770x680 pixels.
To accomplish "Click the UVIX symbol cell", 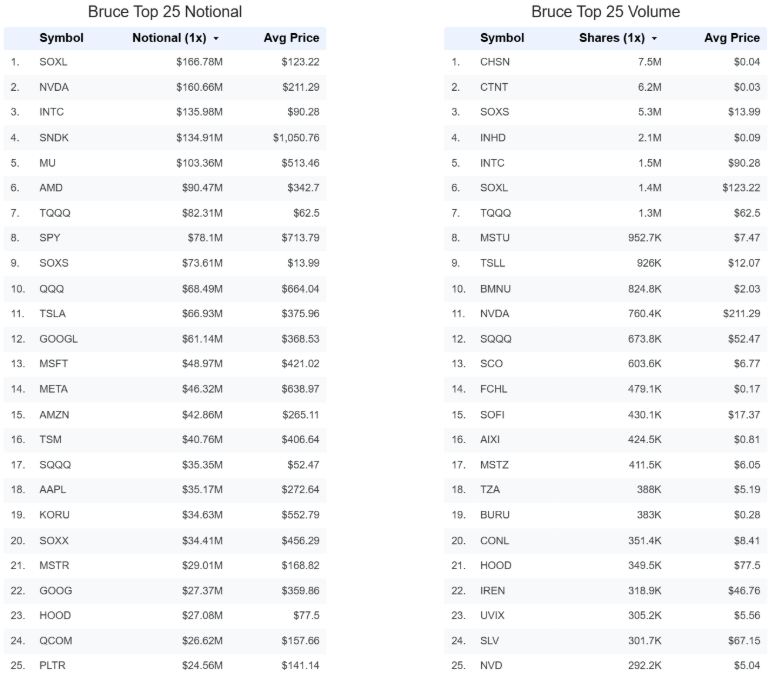I will 492,616.
